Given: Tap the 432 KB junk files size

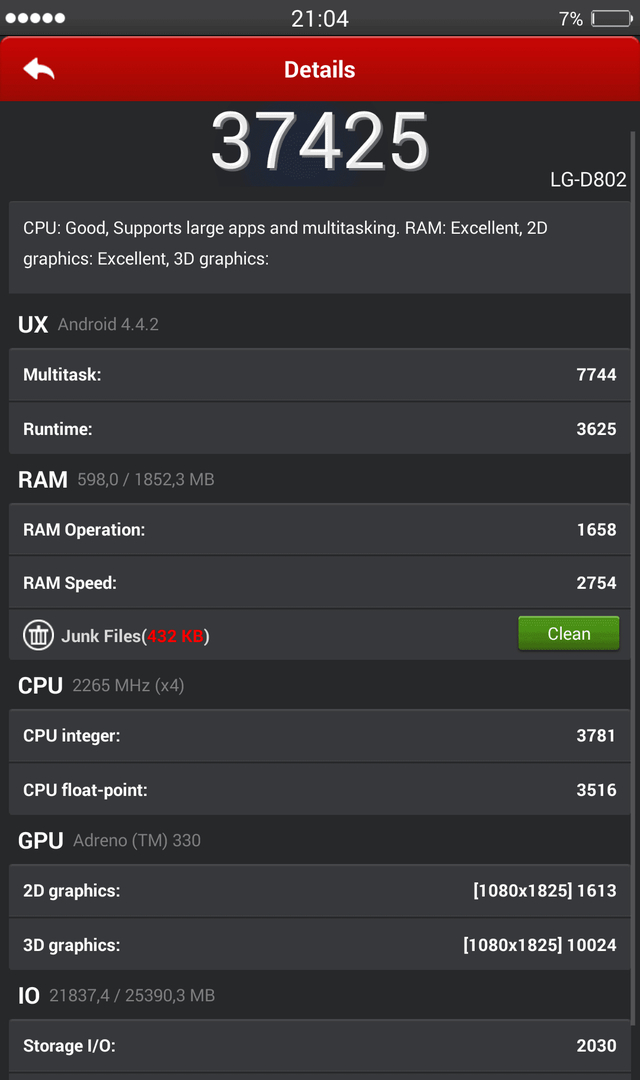Looking at the screenshot, I should pos(175,636).
